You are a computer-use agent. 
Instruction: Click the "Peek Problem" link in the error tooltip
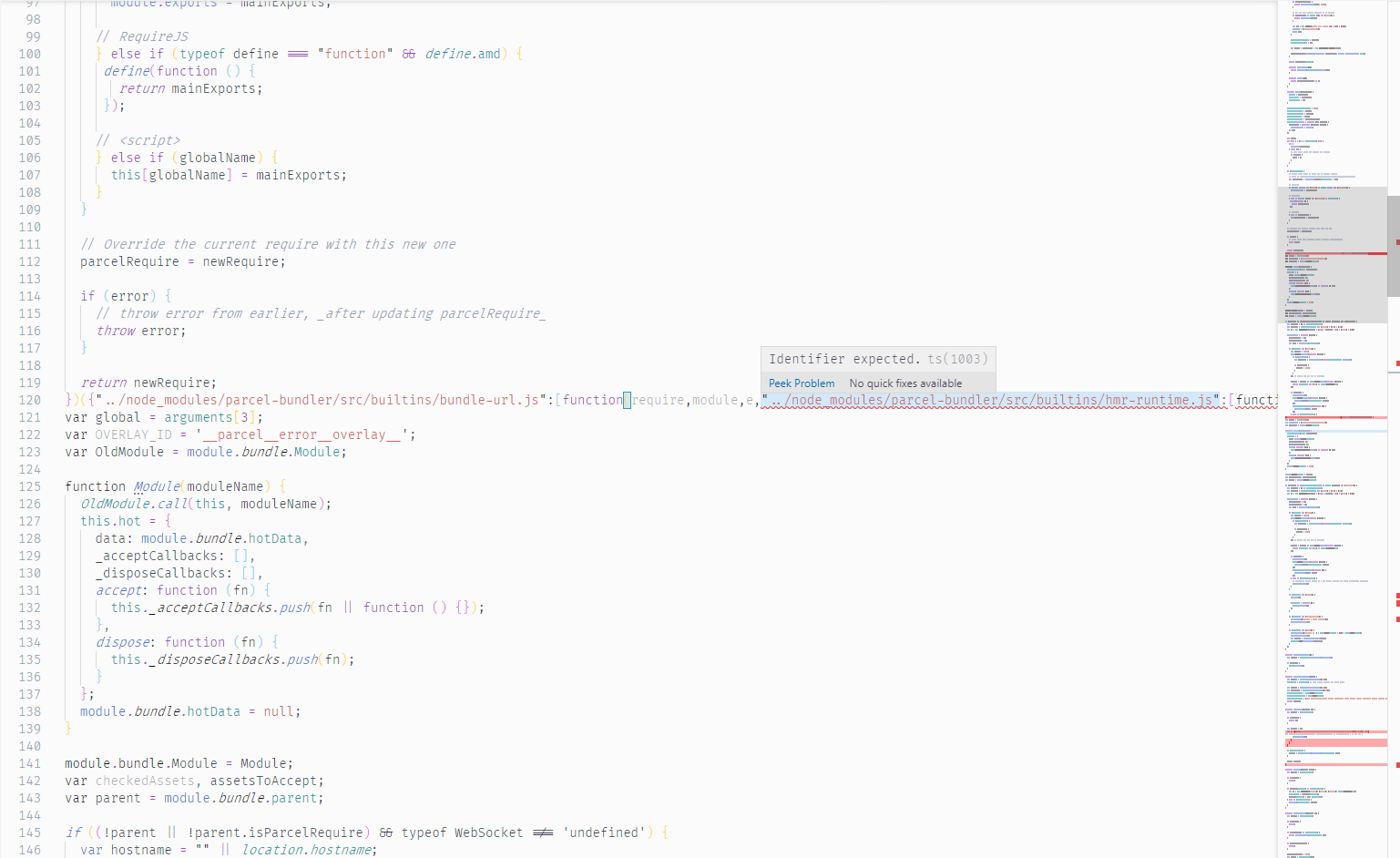click(801, 383)
